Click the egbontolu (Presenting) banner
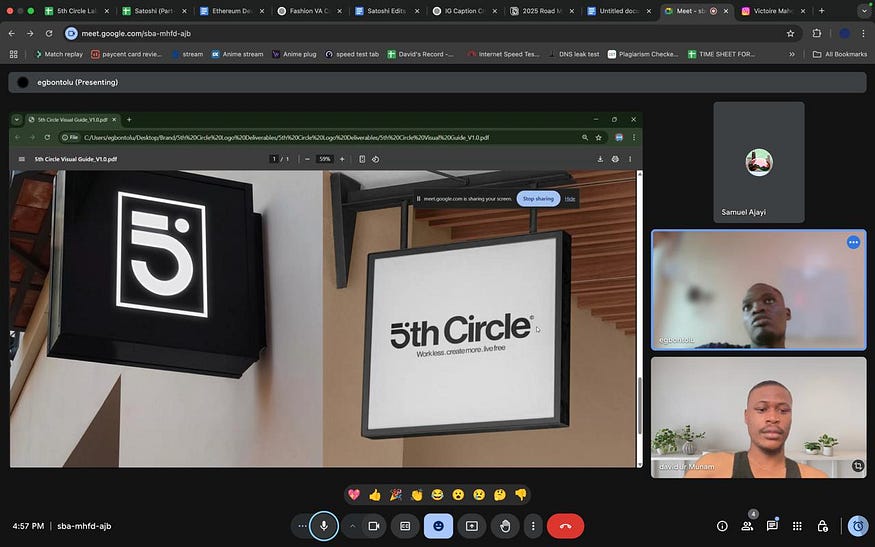Screen dimensions: 875x547 (x=438, y=82)
